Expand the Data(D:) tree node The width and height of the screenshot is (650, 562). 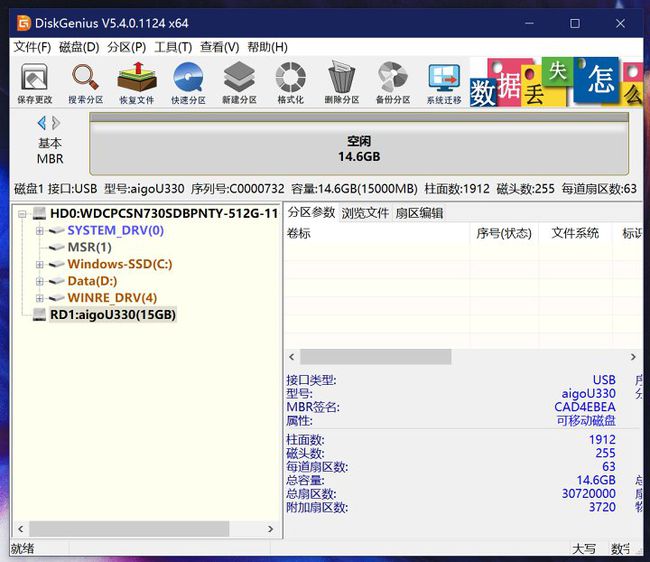click(x=39, y=281)
